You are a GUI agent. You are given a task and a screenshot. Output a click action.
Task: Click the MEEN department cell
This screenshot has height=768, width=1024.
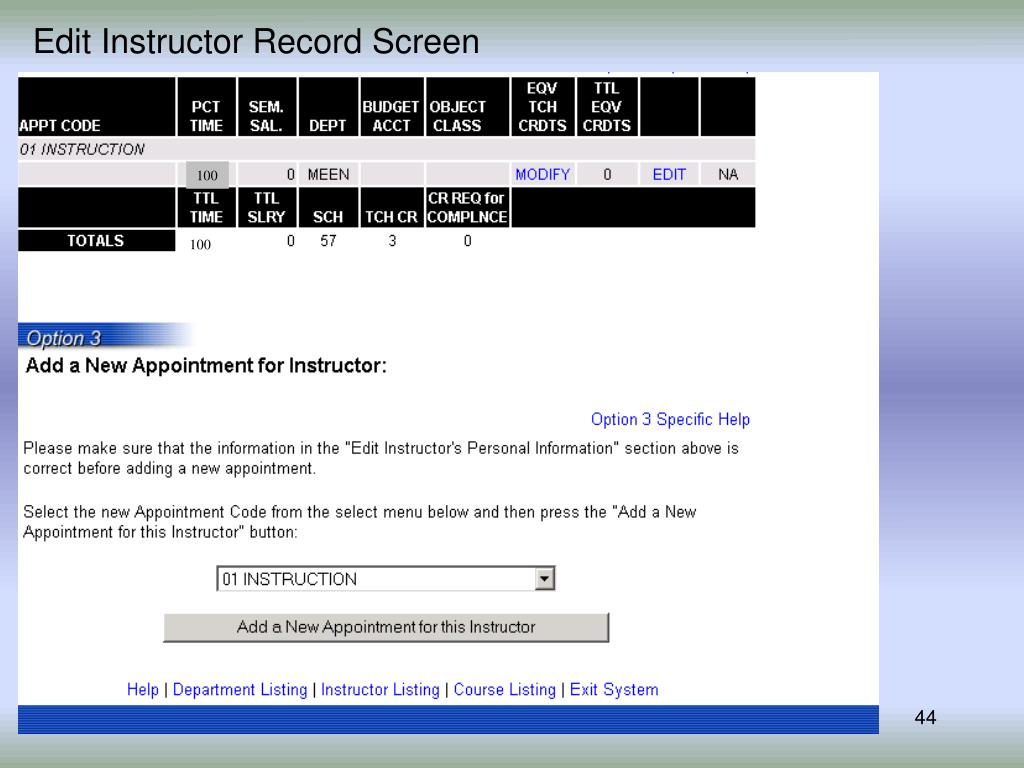coord(328,174)
